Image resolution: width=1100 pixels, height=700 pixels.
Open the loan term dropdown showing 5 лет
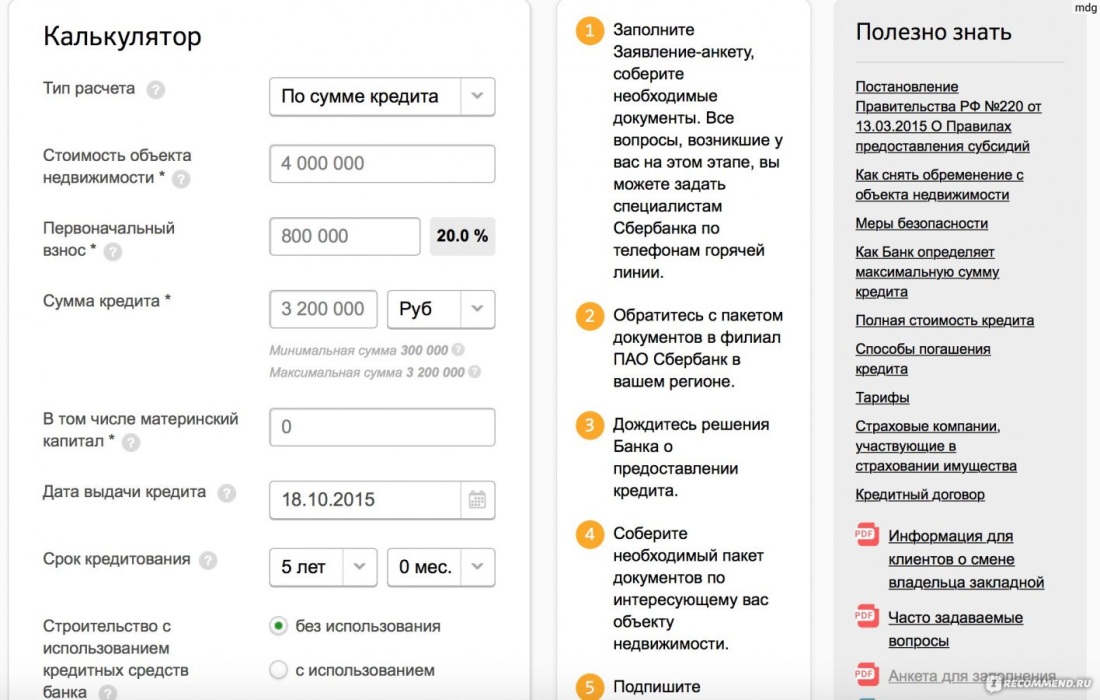point(322,566)
